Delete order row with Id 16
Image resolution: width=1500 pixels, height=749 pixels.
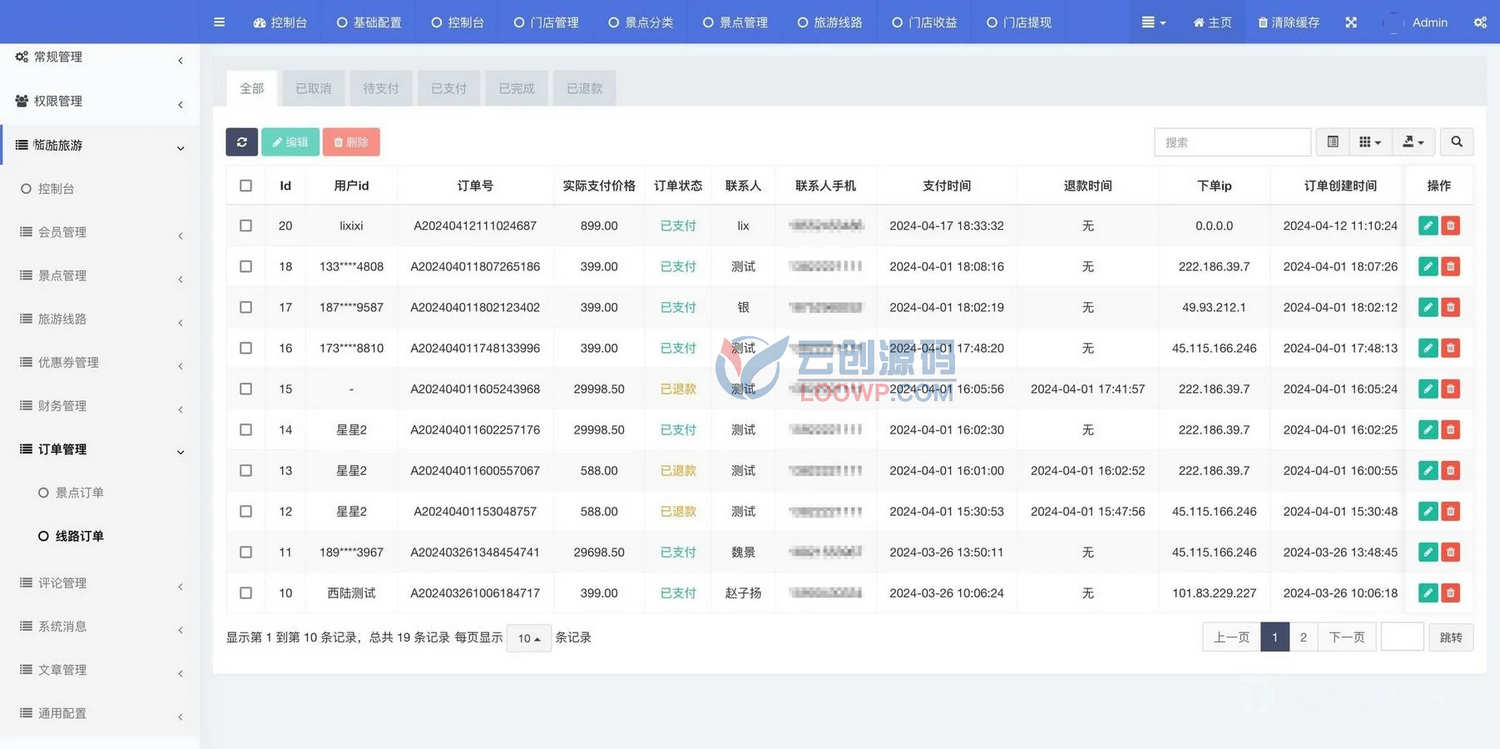pos(1451,348)
